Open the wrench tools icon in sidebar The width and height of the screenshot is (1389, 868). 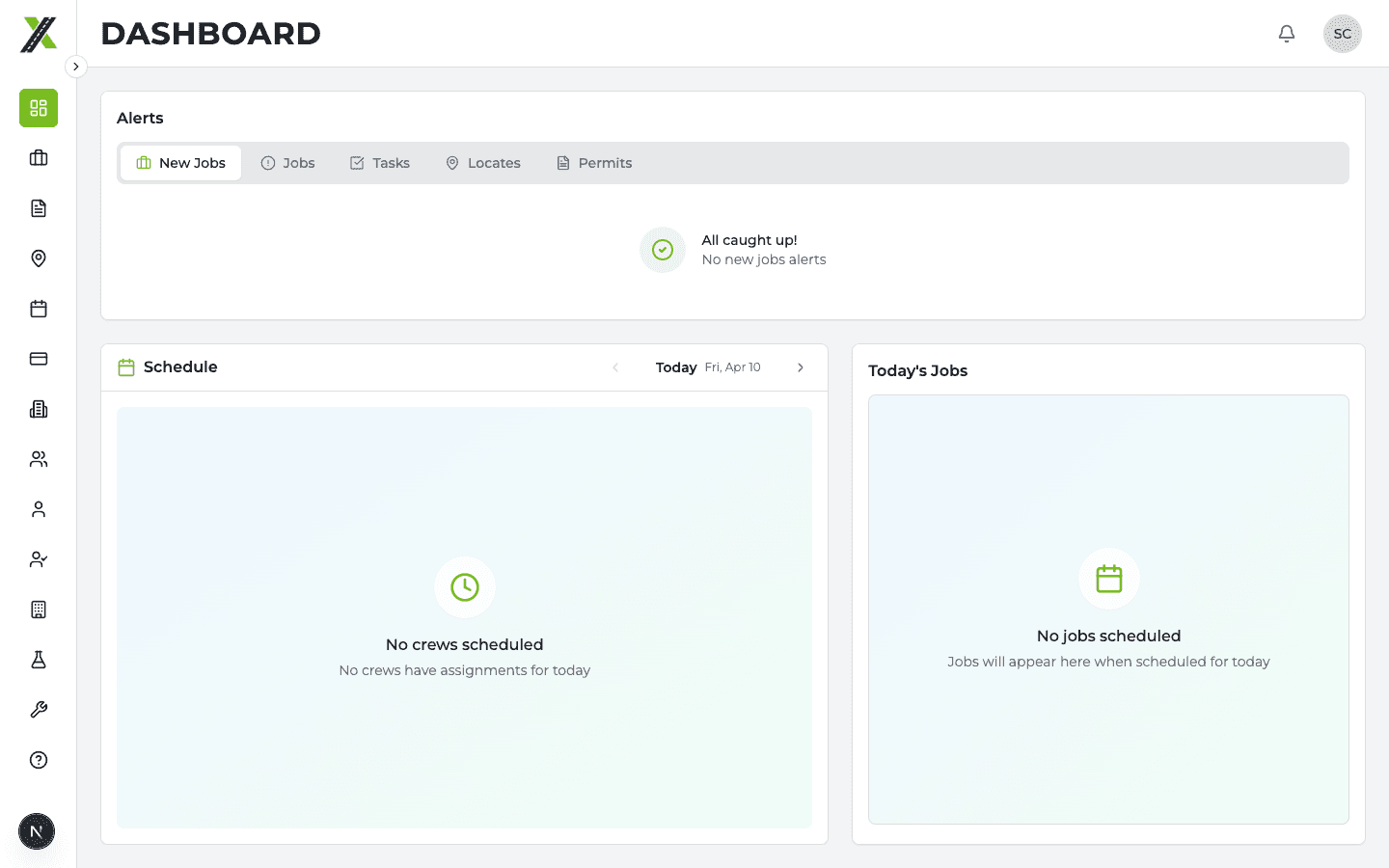(39, 710)
